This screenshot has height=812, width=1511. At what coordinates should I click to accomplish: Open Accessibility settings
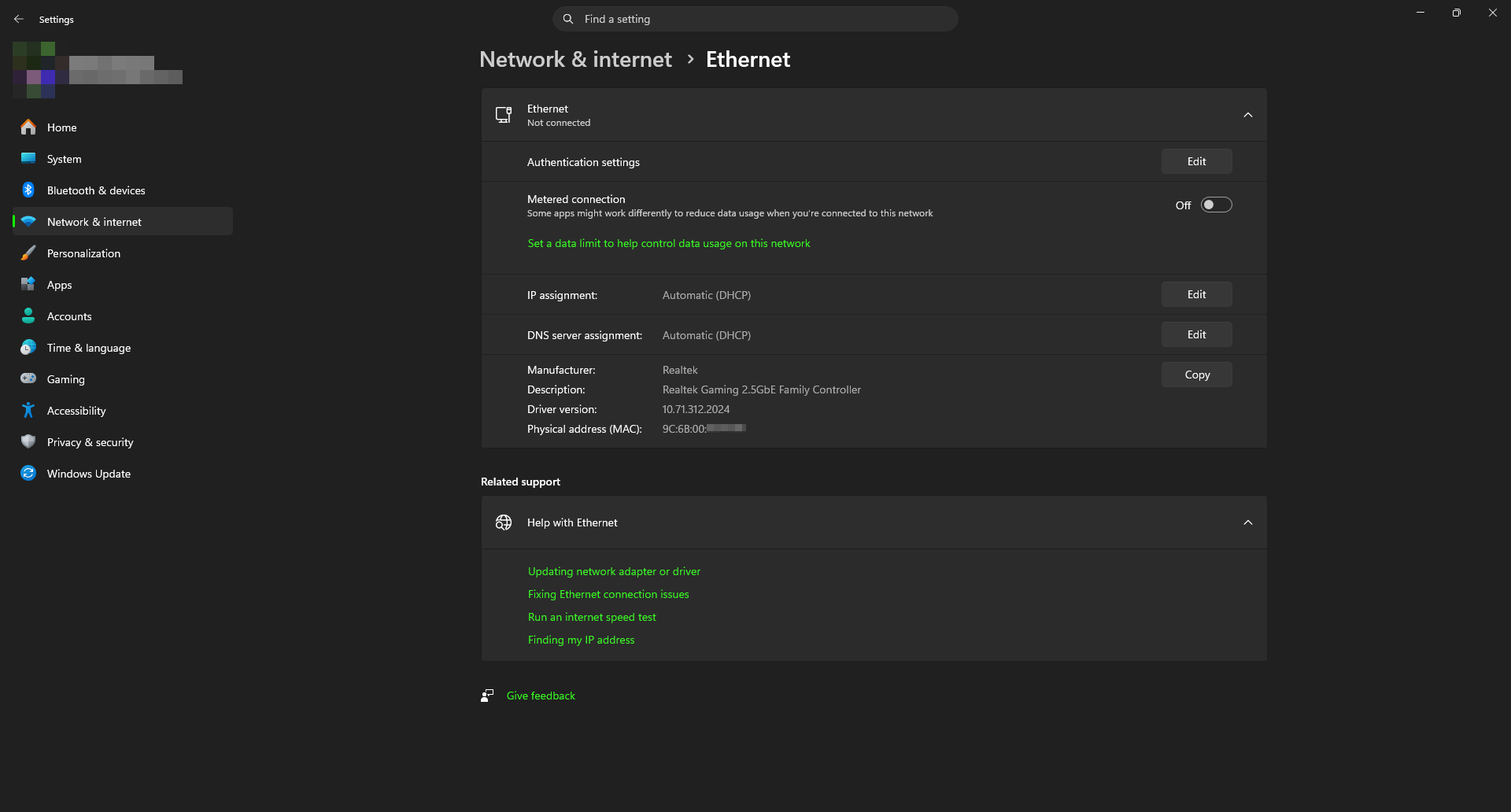tap(123, 410)
